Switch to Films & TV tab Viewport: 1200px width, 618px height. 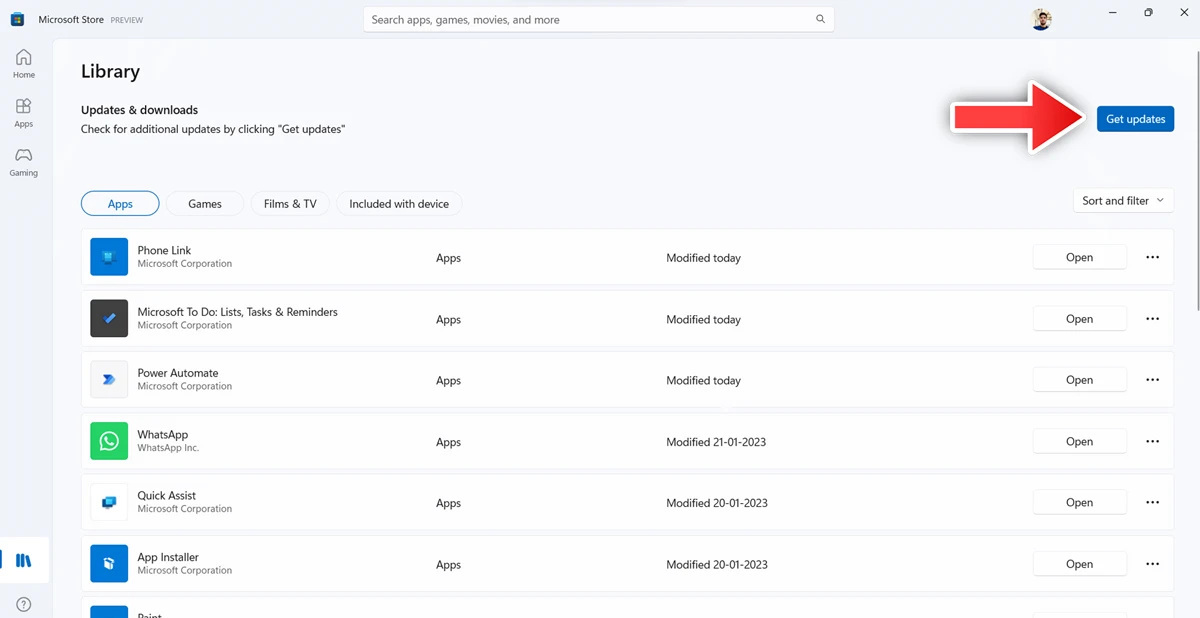(290, 204)
